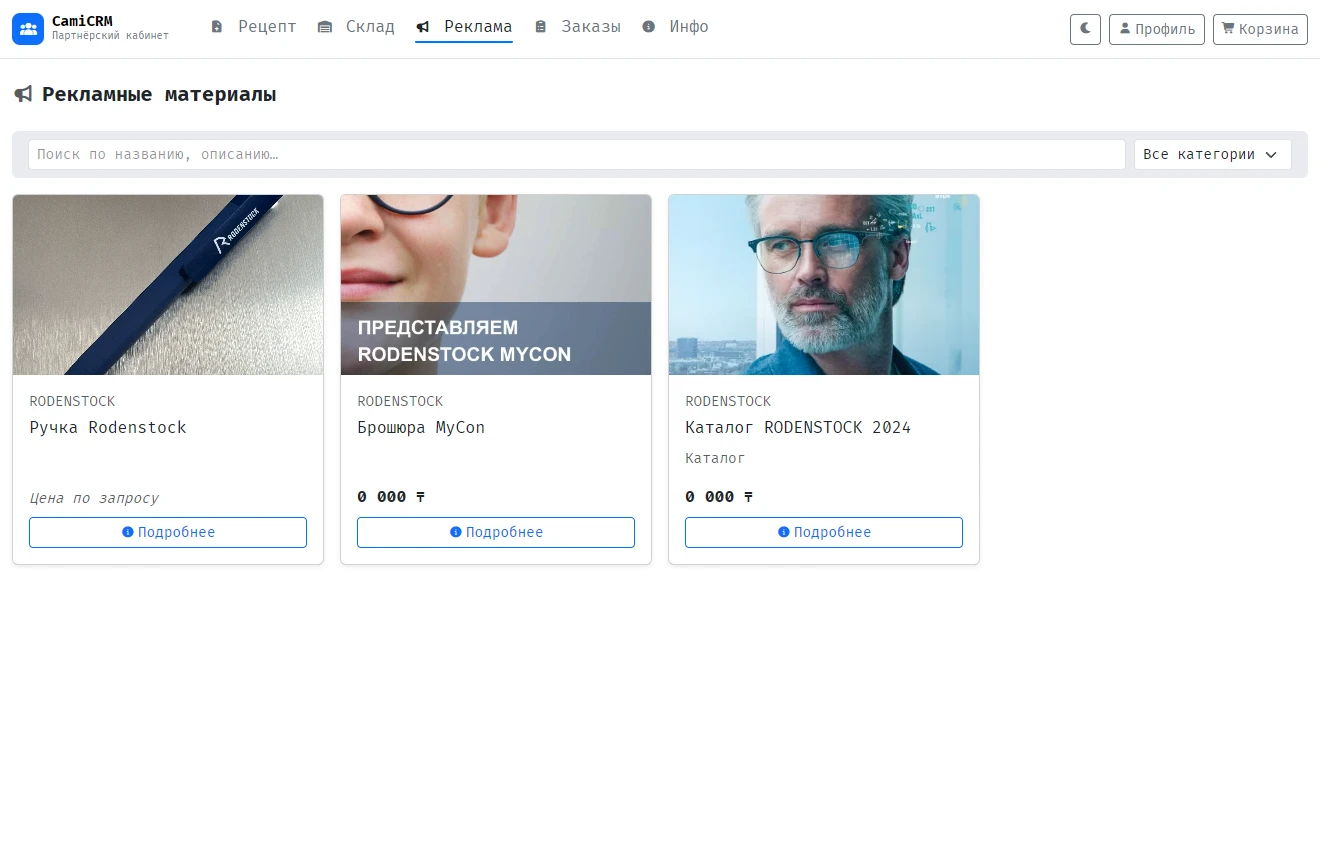Go to the Рецепт tab
The width and height of the screenshot is (1320, 860).
click(x=253, y=27)
